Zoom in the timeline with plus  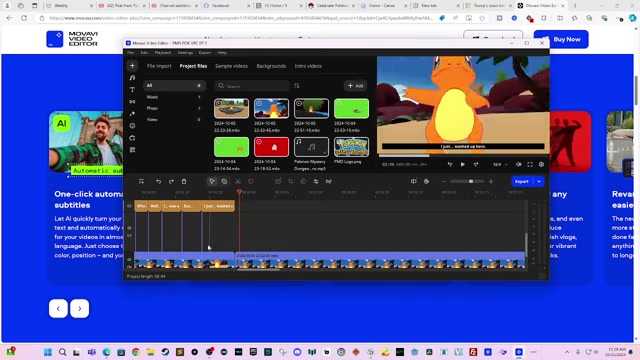pyautogui.click(x=491, y=182)
